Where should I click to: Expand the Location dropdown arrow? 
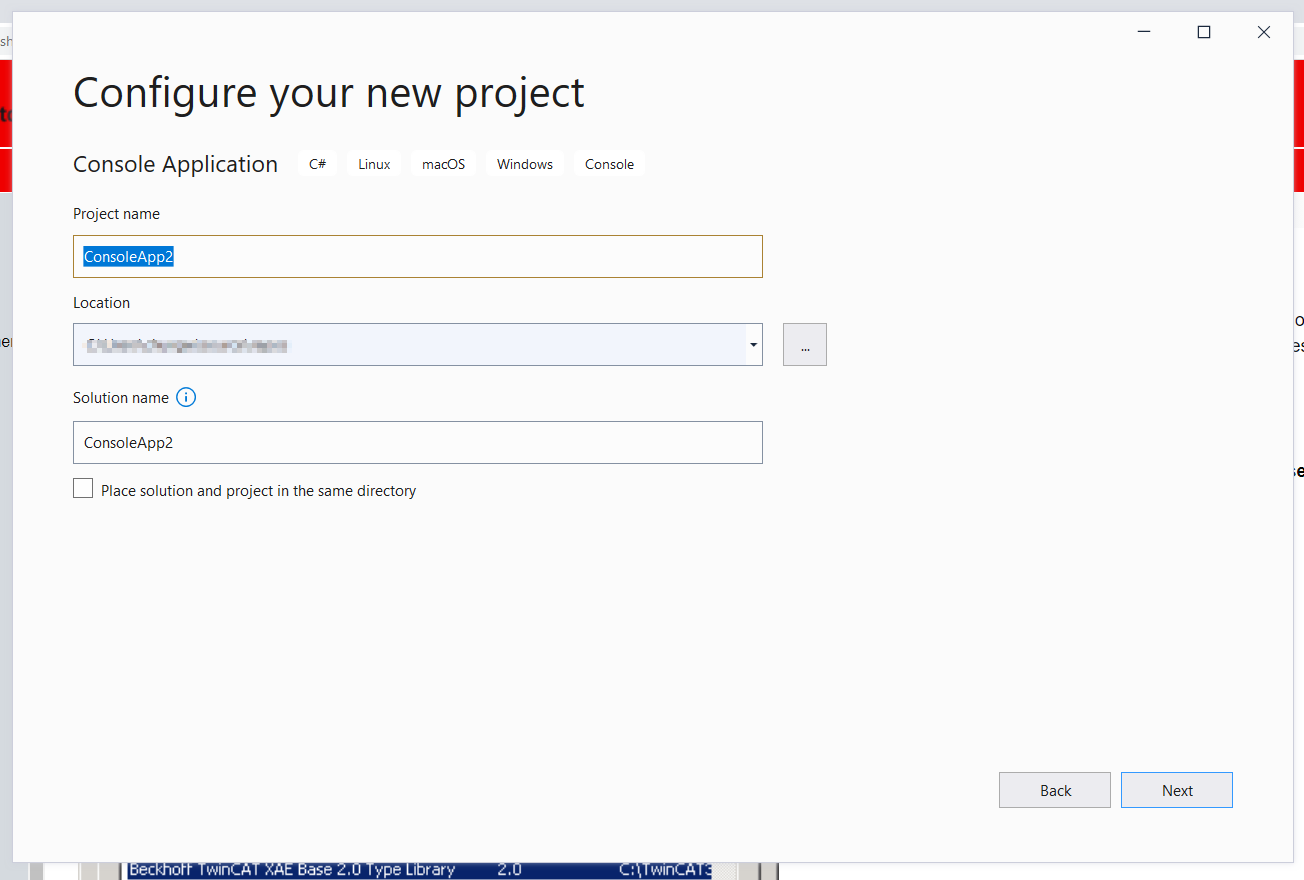(x=751, y=345)
